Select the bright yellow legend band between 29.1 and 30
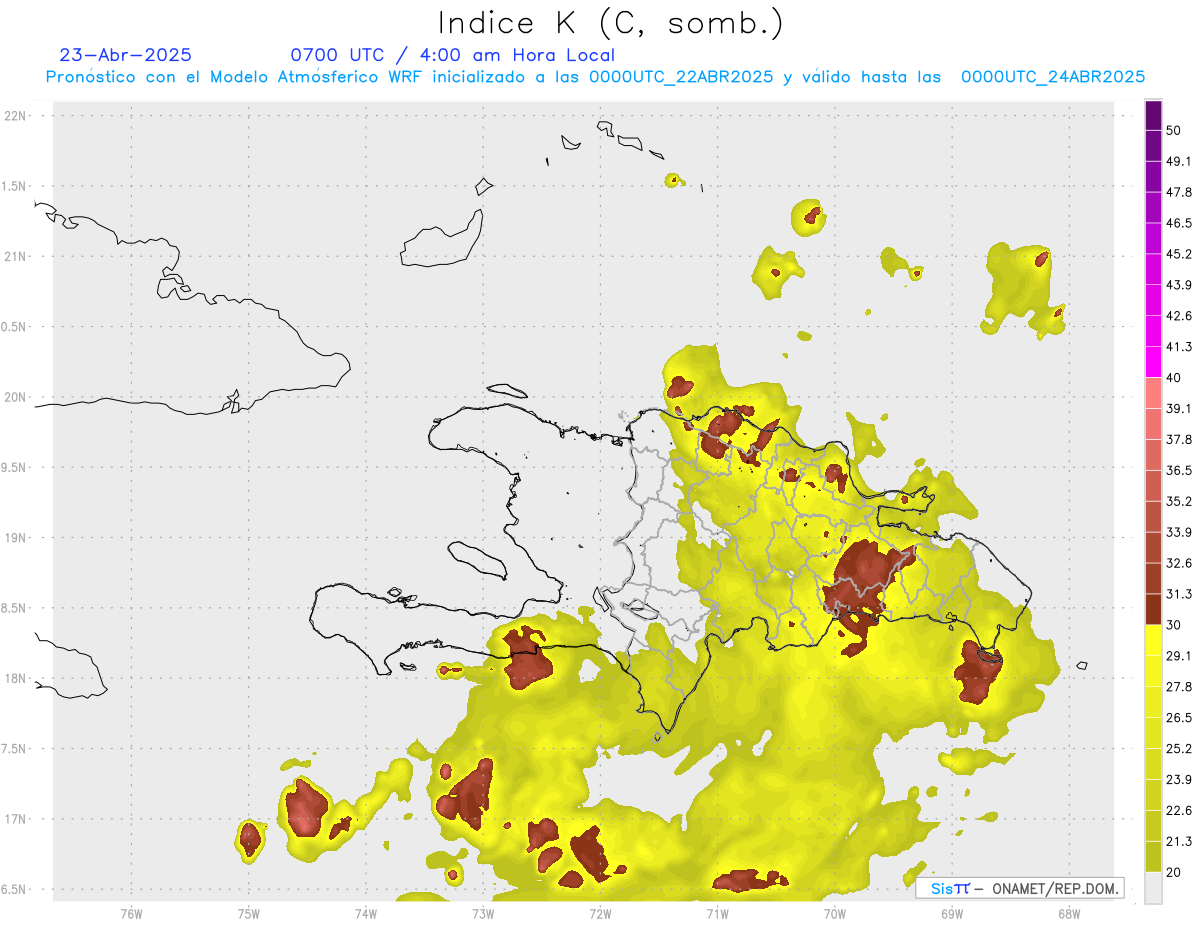Viewport: 1200px width, 927px height. (x=1153, y=640)
